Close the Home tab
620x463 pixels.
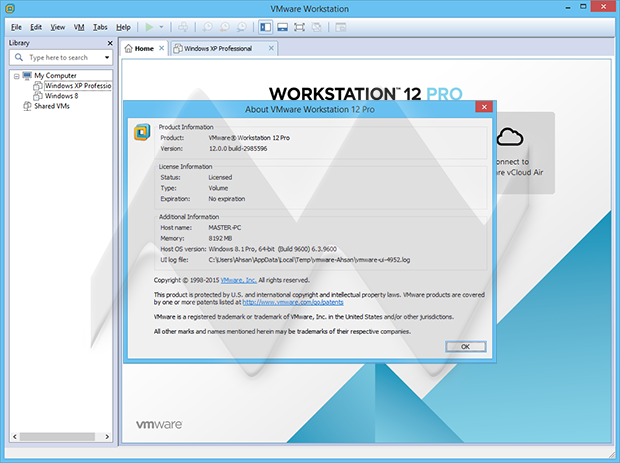point(161,48)
